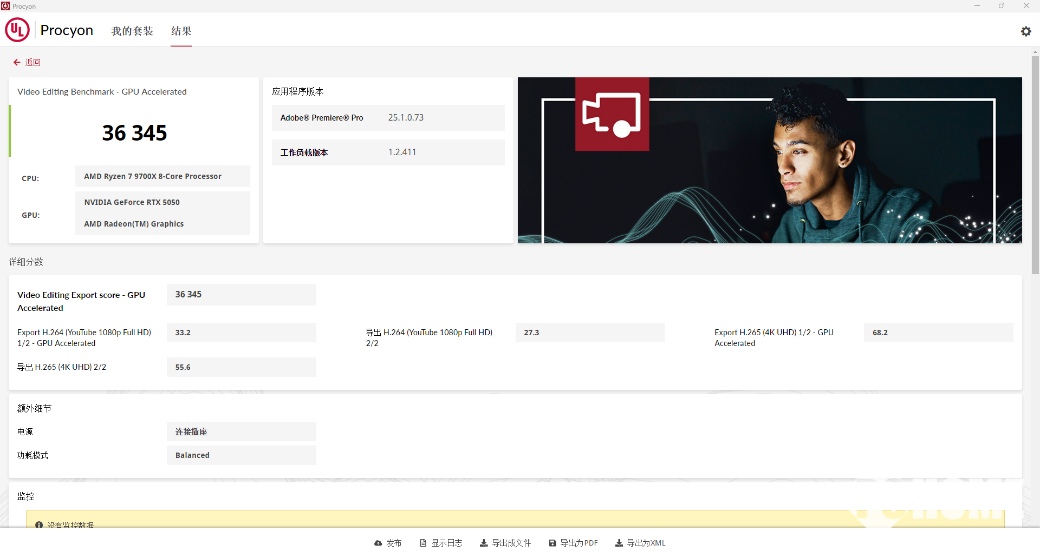Screen dimensions: 1040x558
Task: Click the 68.2 H.265 export value
Action: (939, 332)
